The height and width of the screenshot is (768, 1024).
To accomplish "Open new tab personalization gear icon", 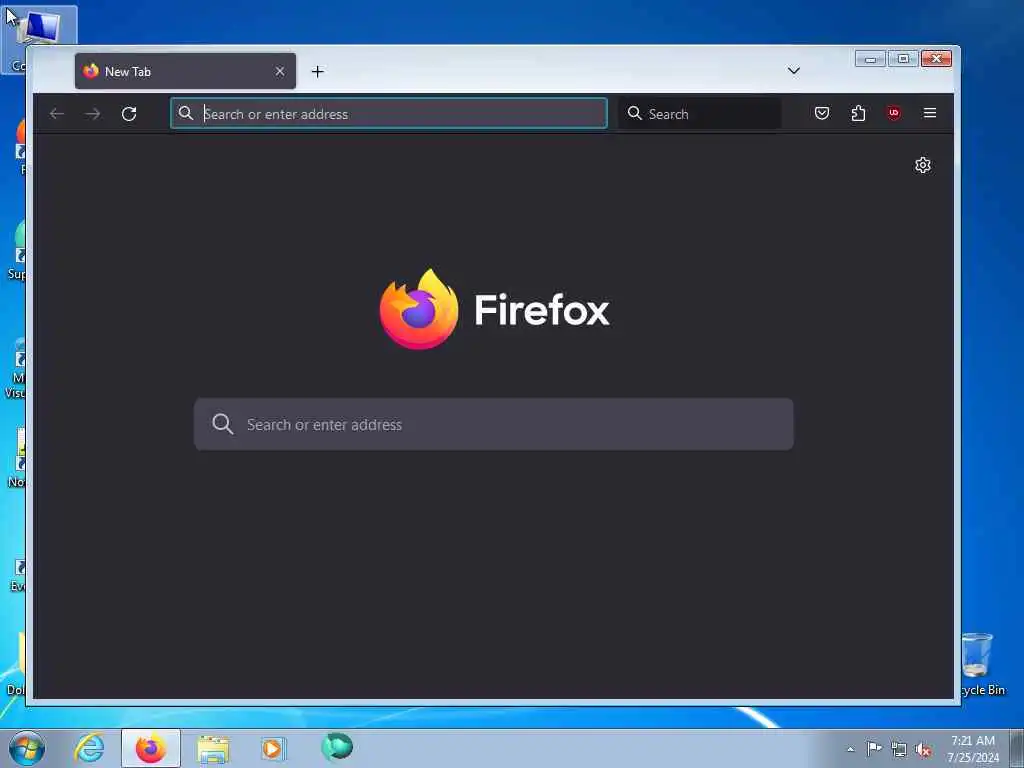I will (922, 165).
